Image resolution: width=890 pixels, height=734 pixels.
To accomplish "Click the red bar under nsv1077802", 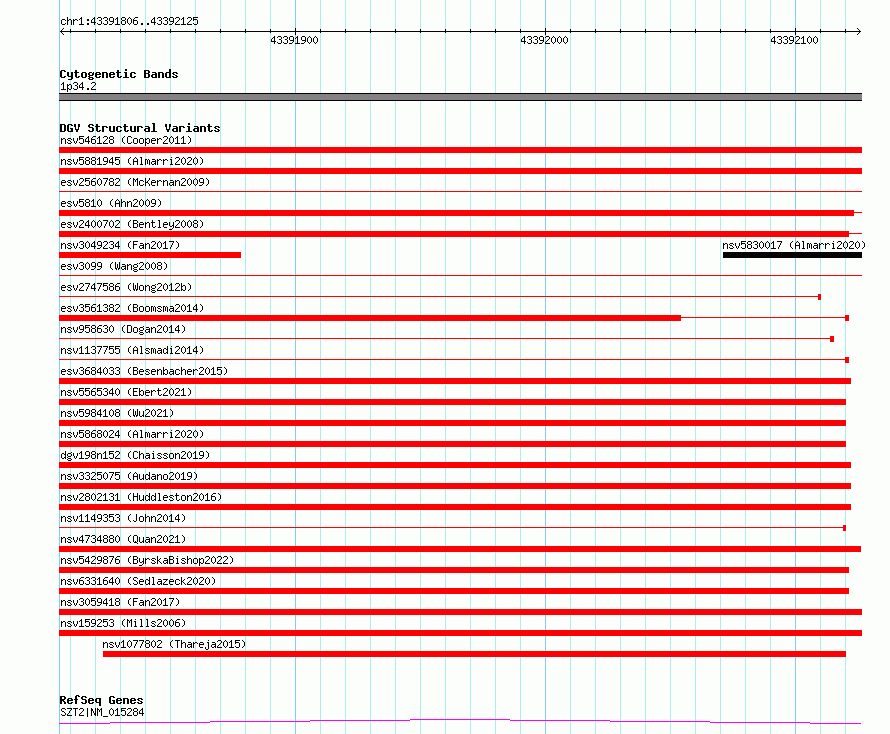I will [475, 654].
